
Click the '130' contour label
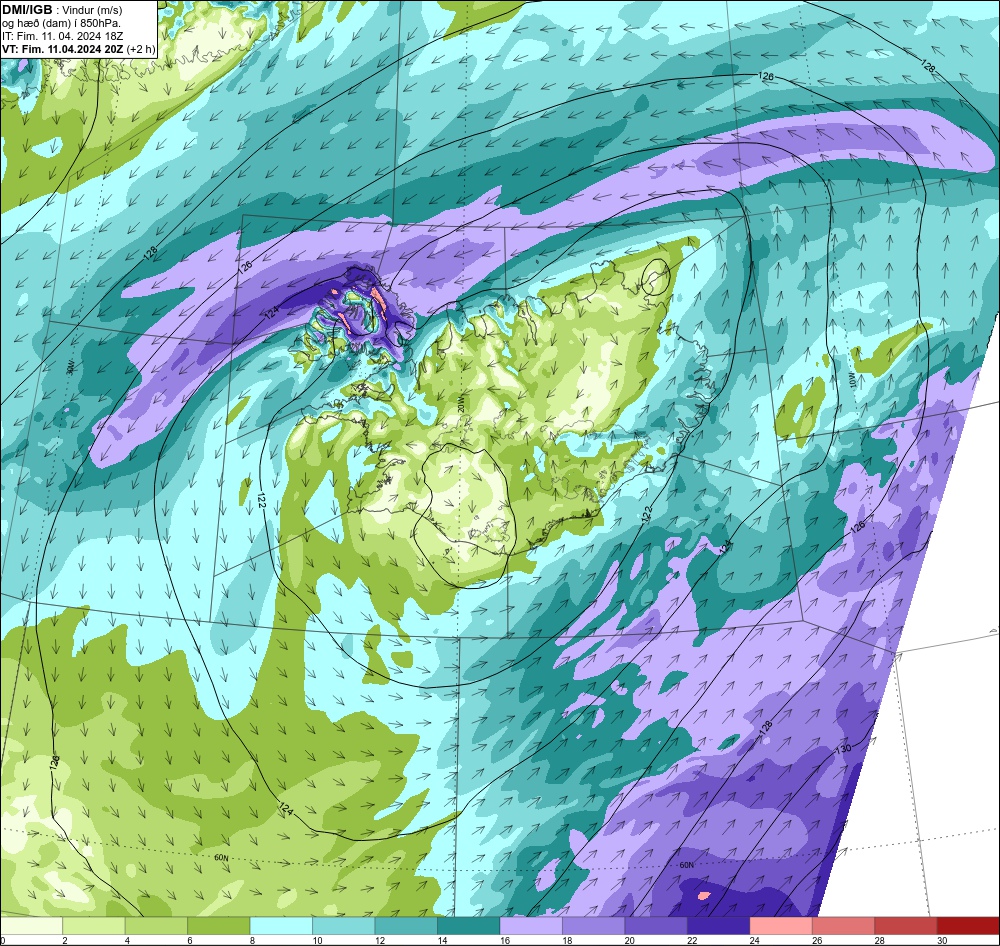(843, 749)
